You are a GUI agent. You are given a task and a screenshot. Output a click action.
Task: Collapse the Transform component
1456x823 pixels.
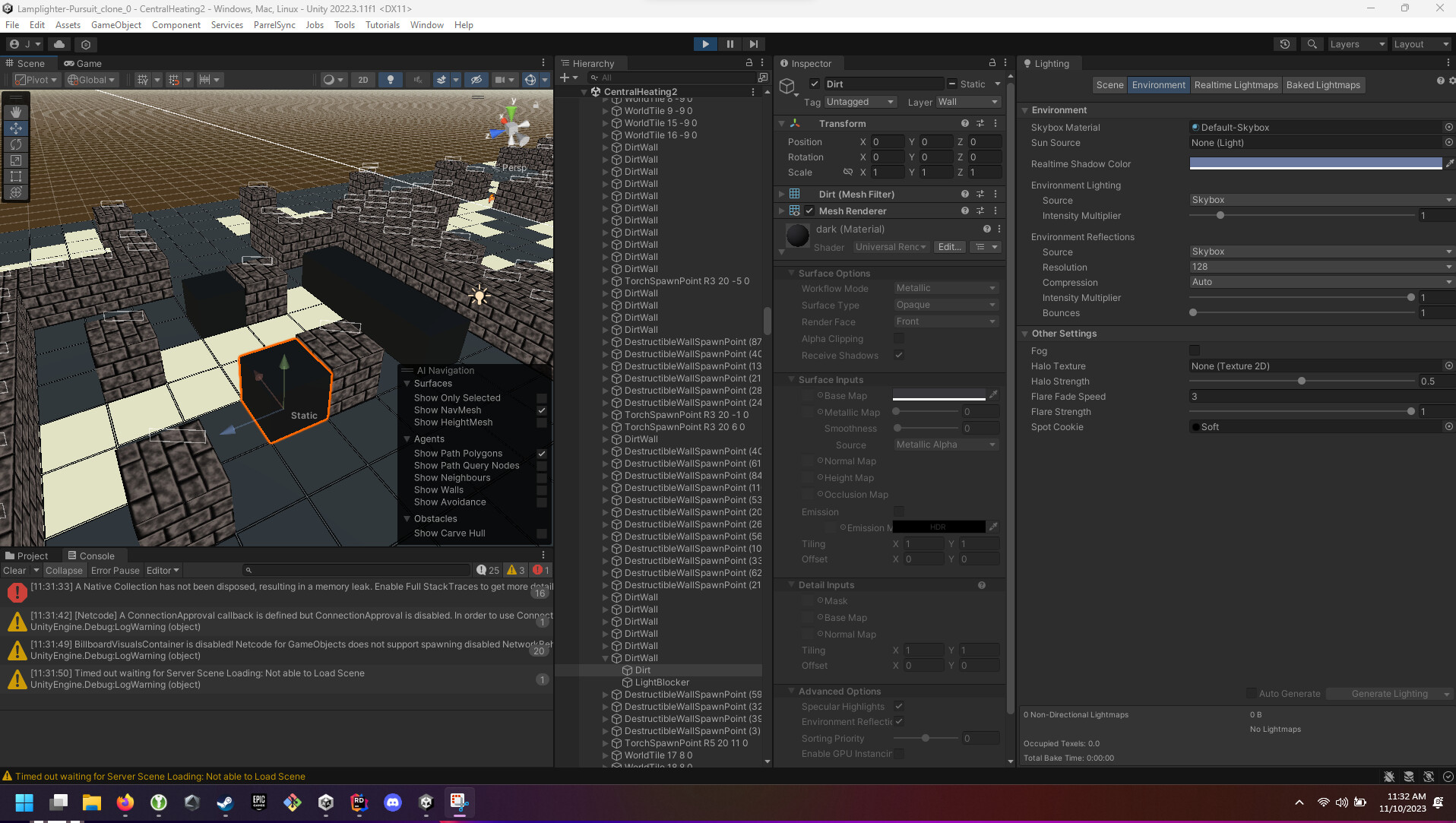[783, 123]
